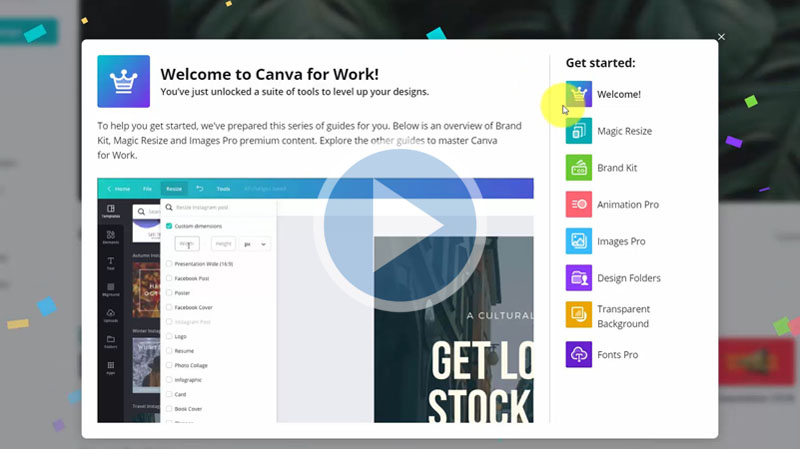The image size is (800, 449).
Task: Open the px units dropdown
Action: (256, 244)
